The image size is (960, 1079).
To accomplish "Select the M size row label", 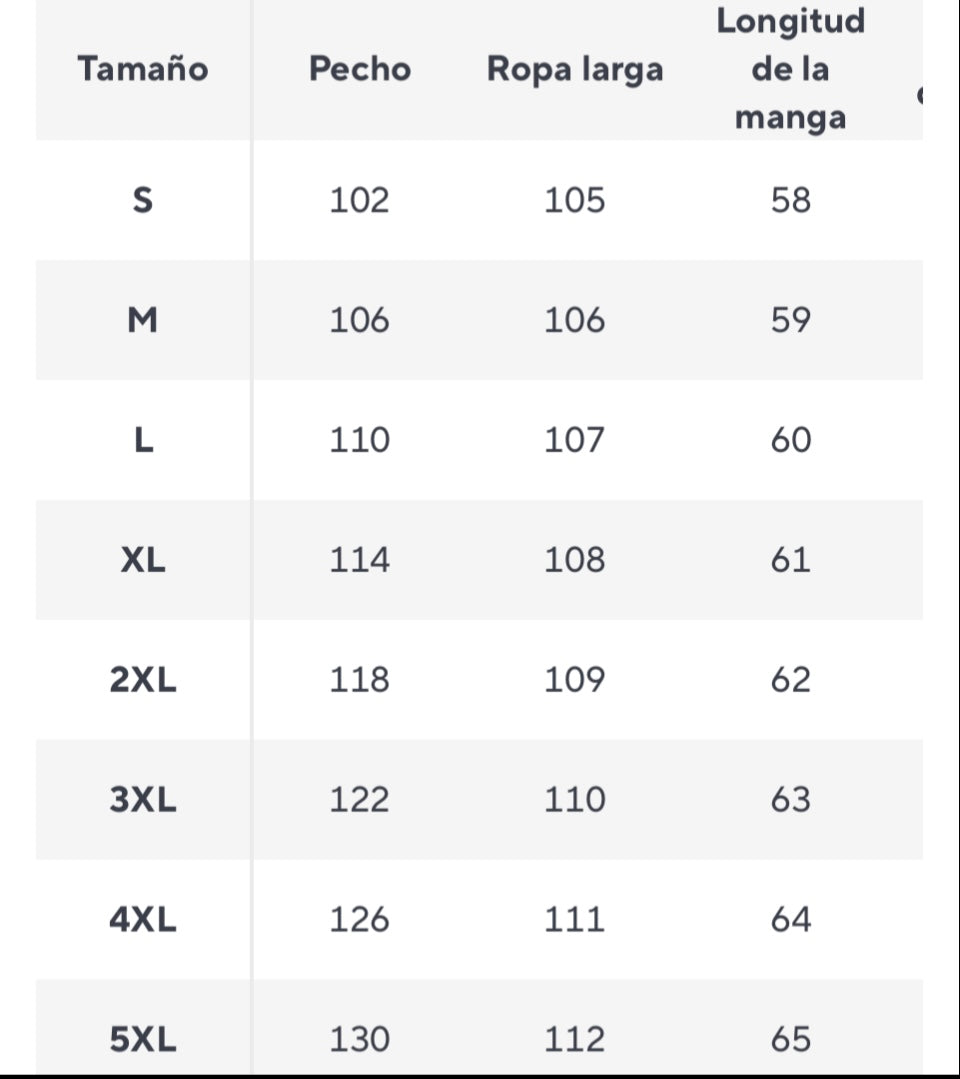I will click(143, 321).
